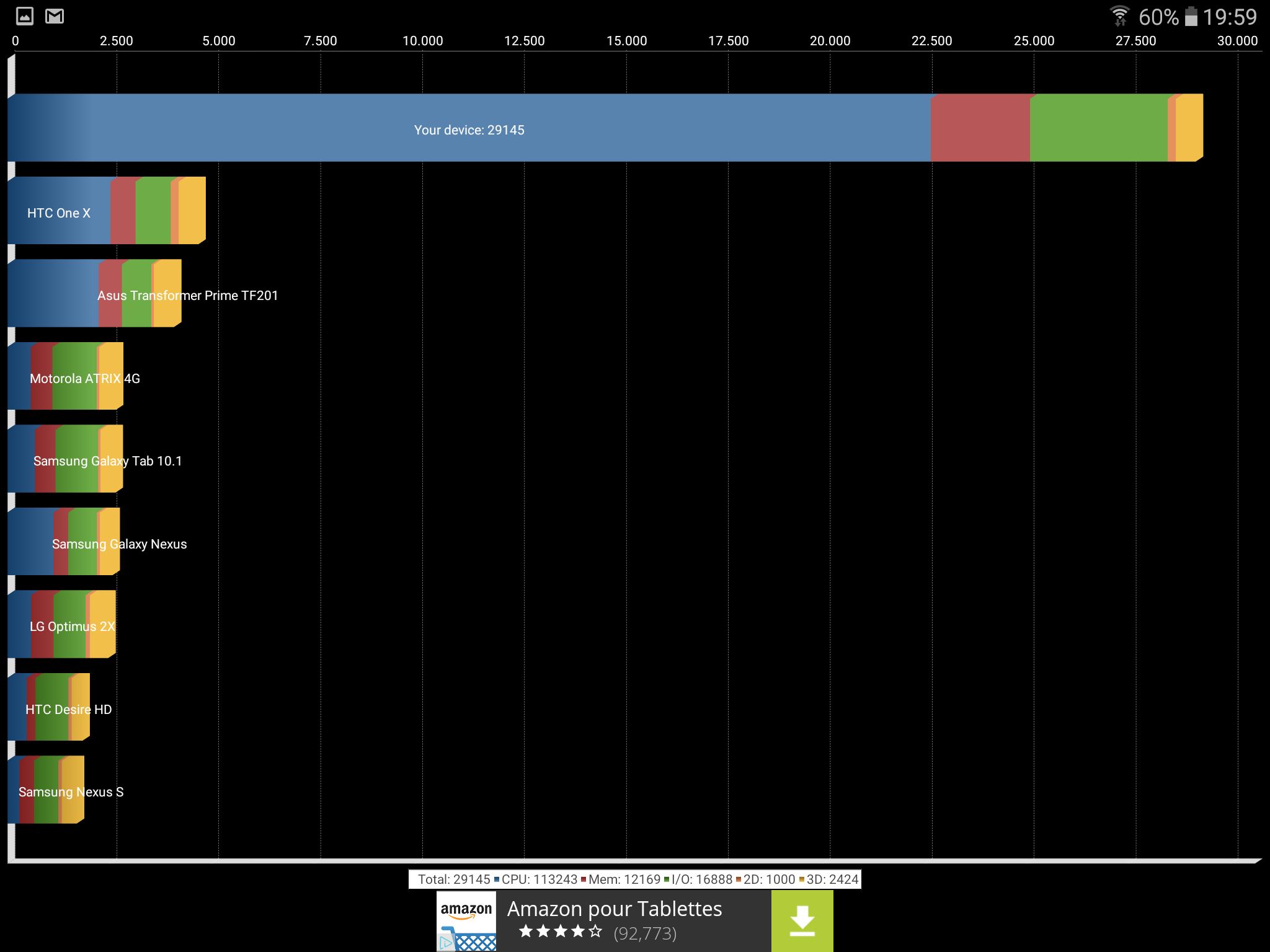
Task: Tap the 15.000 axis label
Action: (626, 41)
